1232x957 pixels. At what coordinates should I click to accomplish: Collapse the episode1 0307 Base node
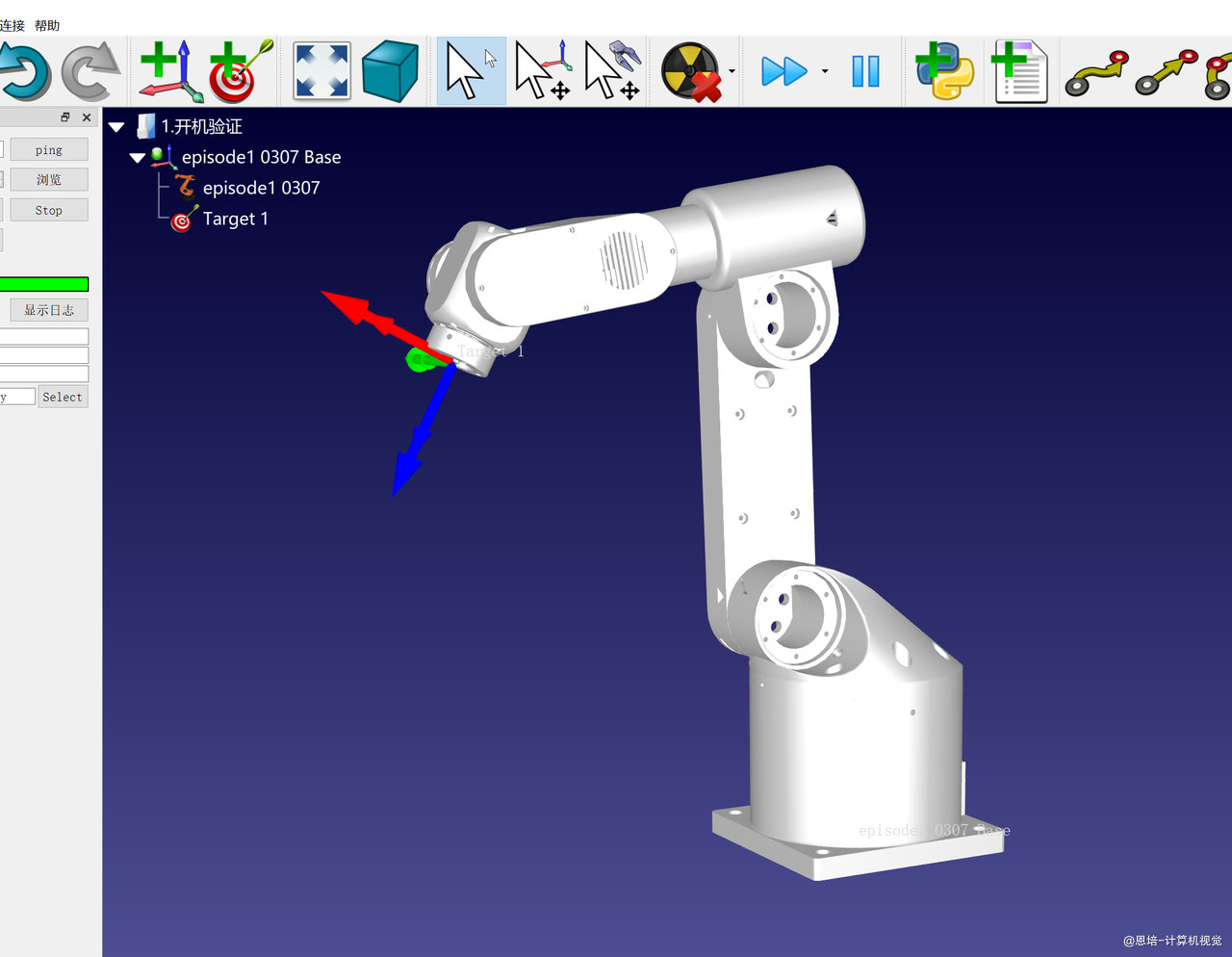pos(138,158)
